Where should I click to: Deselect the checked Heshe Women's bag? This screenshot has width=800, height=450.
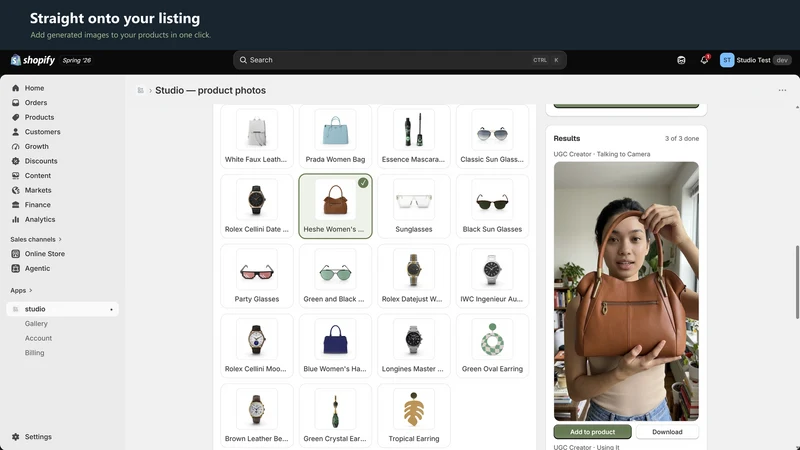[335, 206]
